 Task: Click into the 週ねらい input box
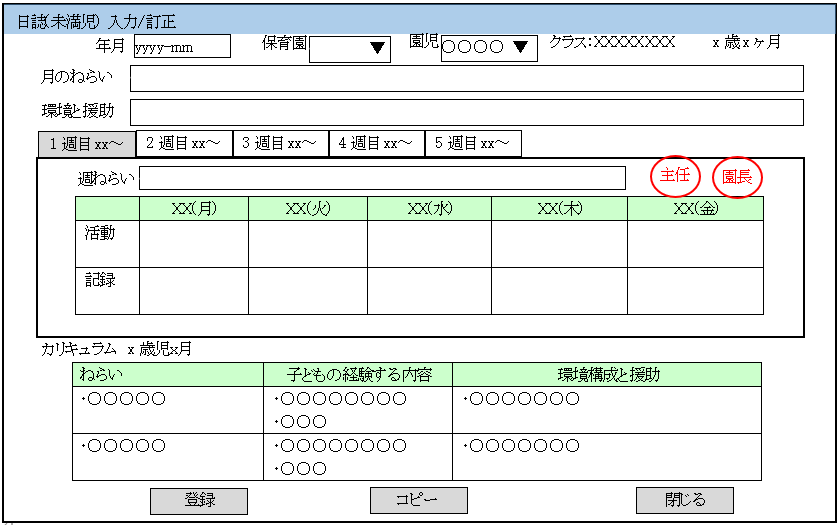[382, 178]
